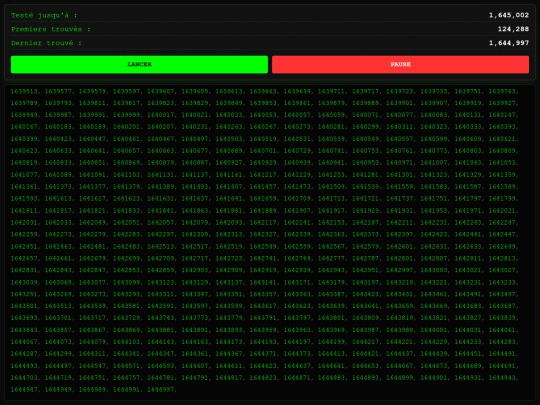Start the search with the LANCER button
Image resolution: width=540 pixels, height=405 pixels.
click(139, 64)
